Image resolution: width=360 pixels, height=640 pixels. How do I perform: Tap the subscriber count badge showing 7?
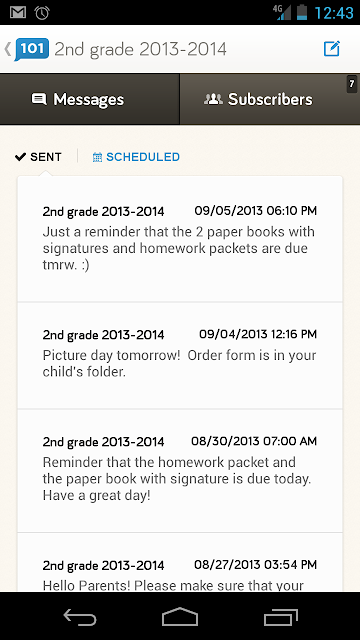(x=351, y=84)
